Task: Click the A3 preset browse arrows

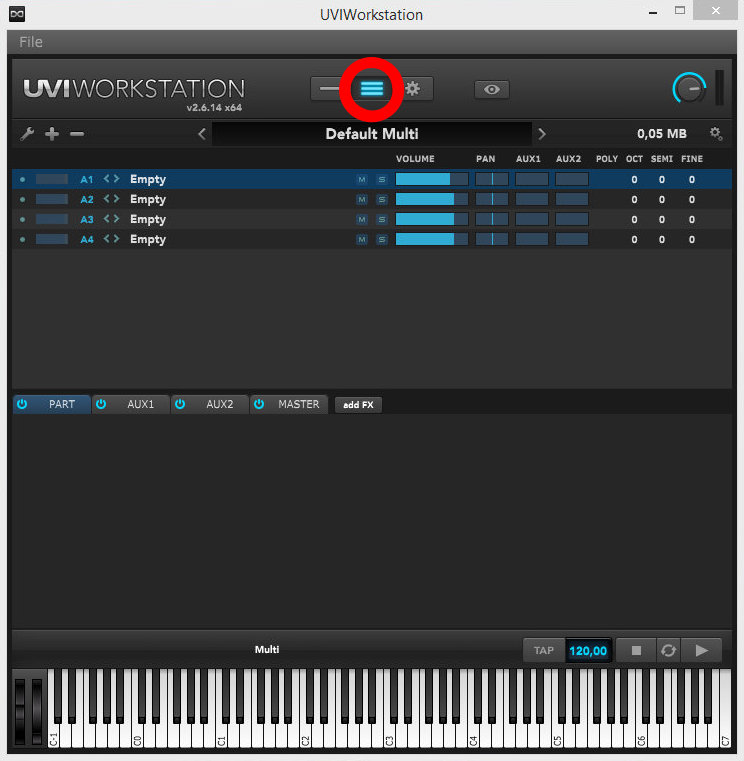Action: pyautogui.click(x=112, y=219)
